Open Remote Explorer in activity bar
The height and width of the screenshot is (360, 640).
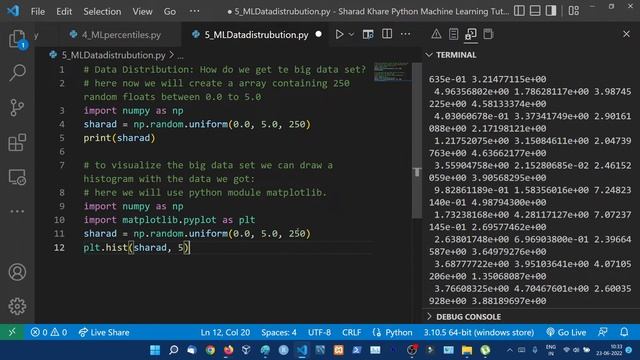(x=17, y=177)
